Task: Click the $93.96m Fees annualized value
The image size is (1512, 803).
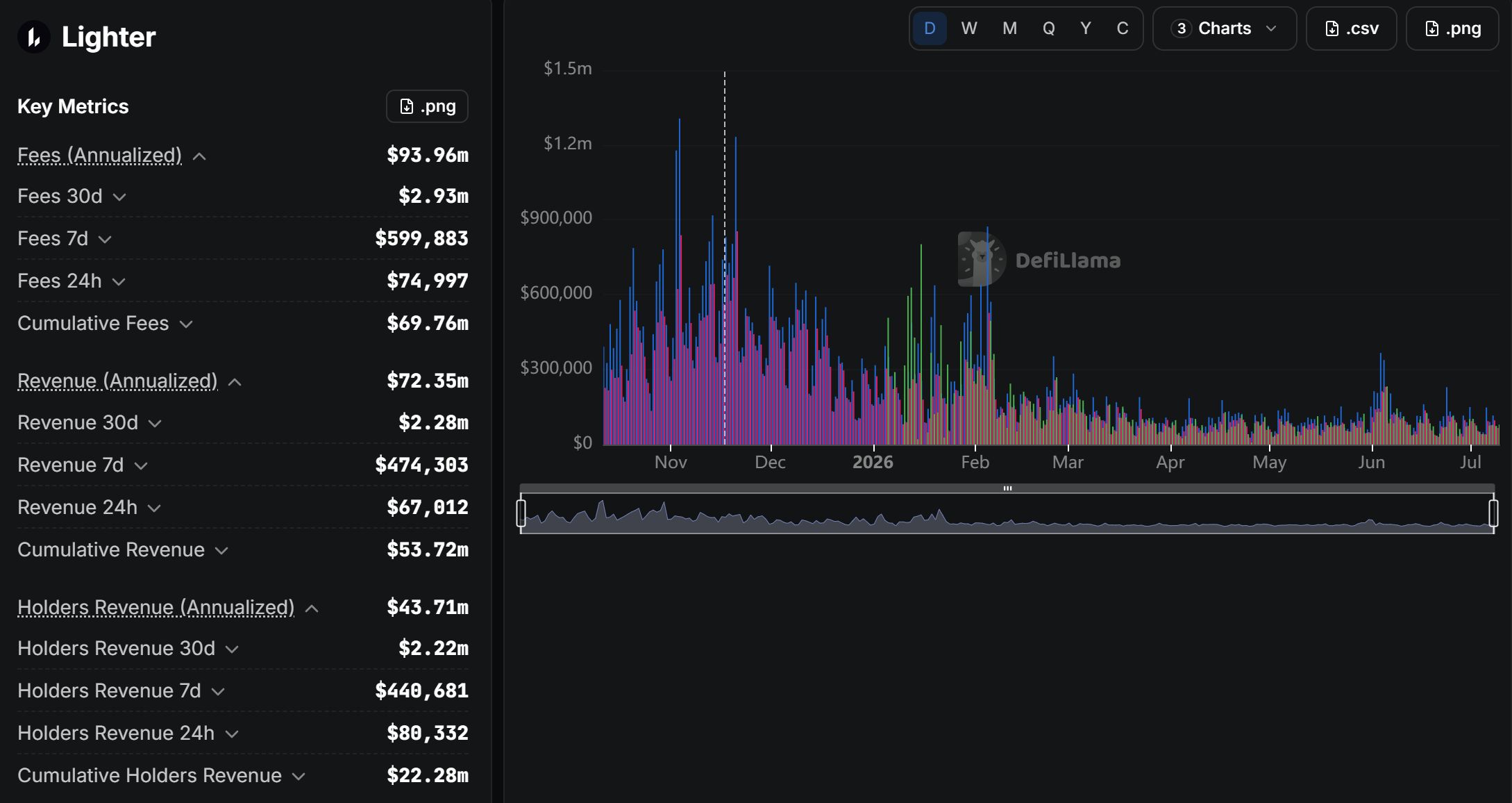Action: (428, 155)
